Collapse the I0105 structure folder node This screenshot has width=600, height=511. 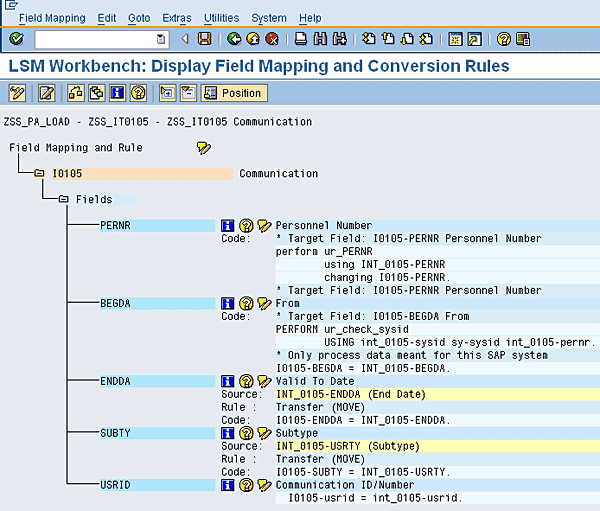point(39,173)
